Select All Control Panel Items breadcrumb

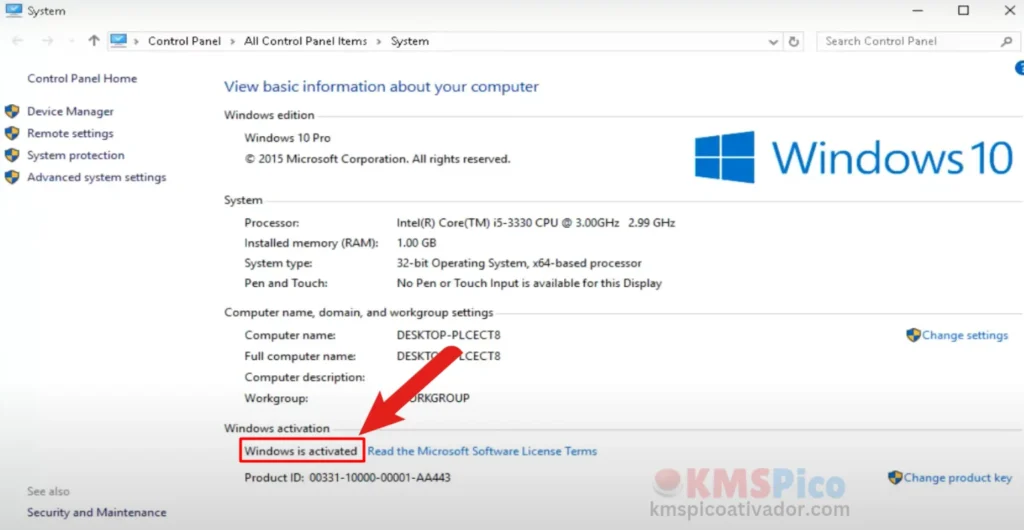[306, 41]
